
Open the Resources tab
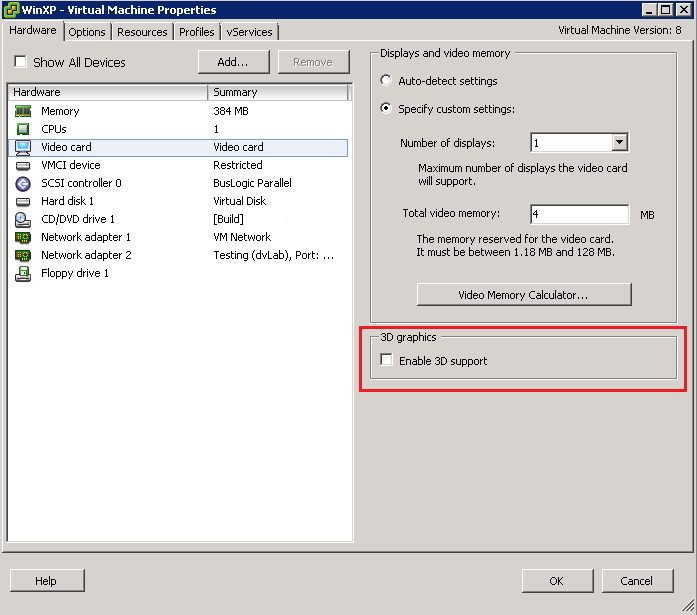(142, 32)
